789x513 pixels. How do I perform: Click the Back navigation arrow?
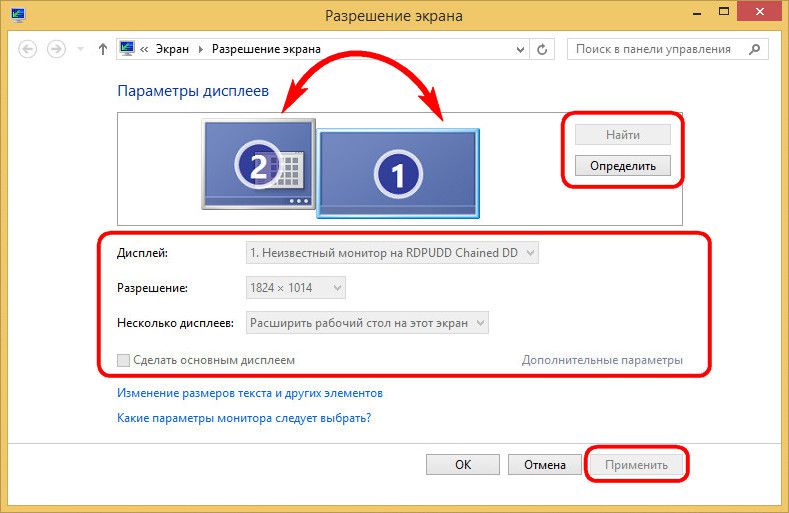click(x=28, y=49)
